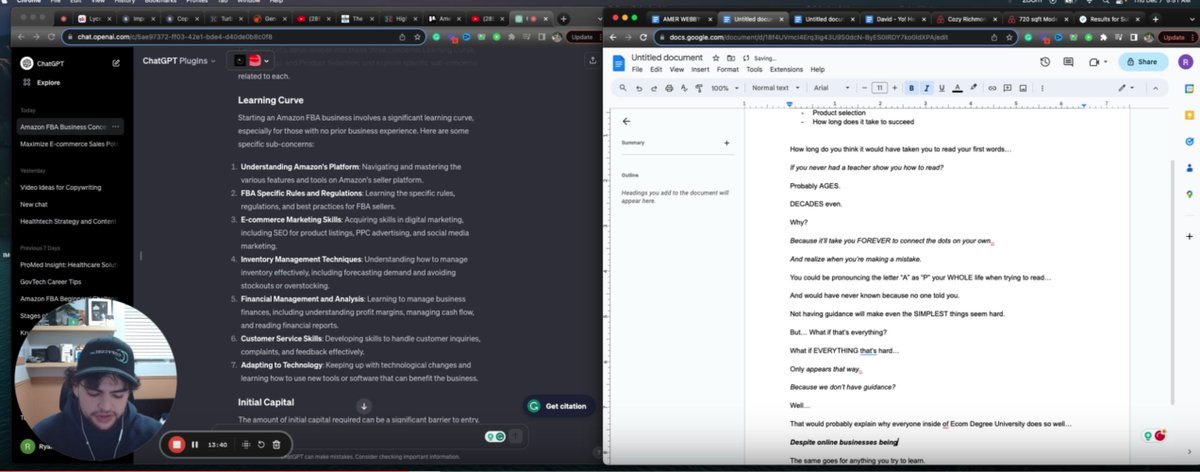Open recorder drawing tools icon
Viewport: 1200px width, 472px height.
(246, 444)
